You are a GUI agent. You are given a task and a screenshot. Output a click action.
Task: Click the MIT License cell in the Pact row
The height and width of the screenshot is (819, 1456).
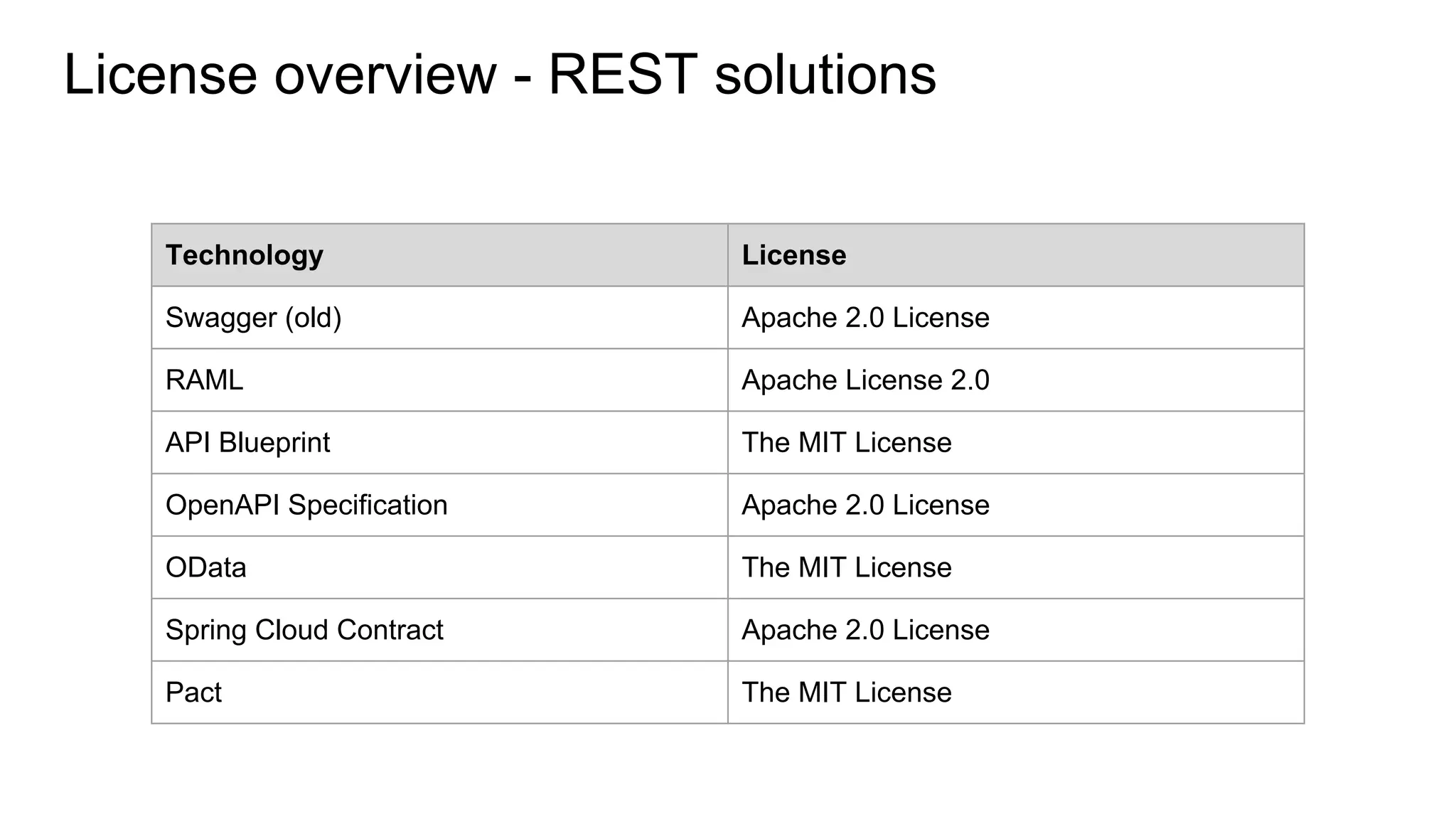coord(846,692)
